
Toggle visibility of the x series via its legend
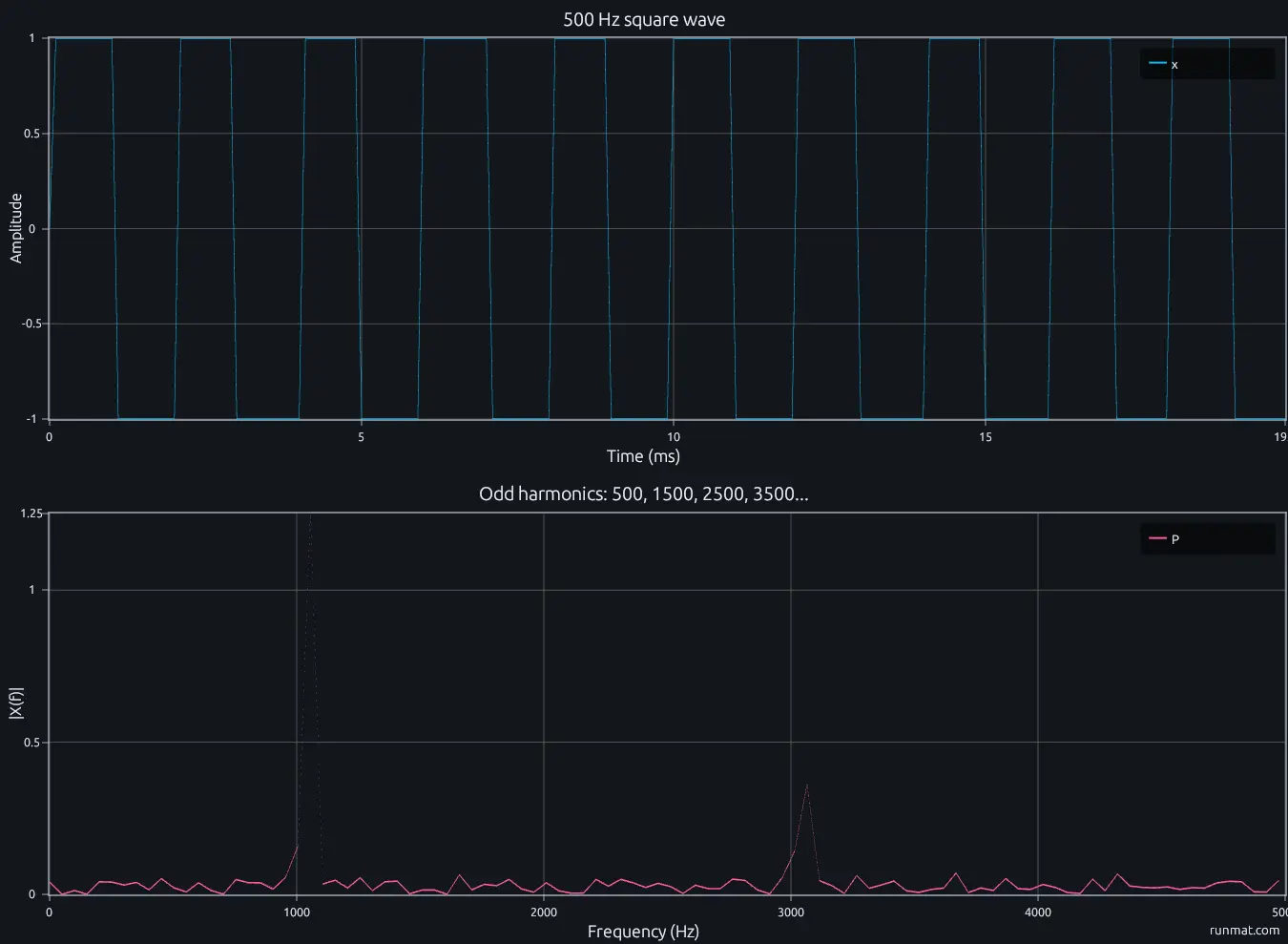(x=1174, y=63)
